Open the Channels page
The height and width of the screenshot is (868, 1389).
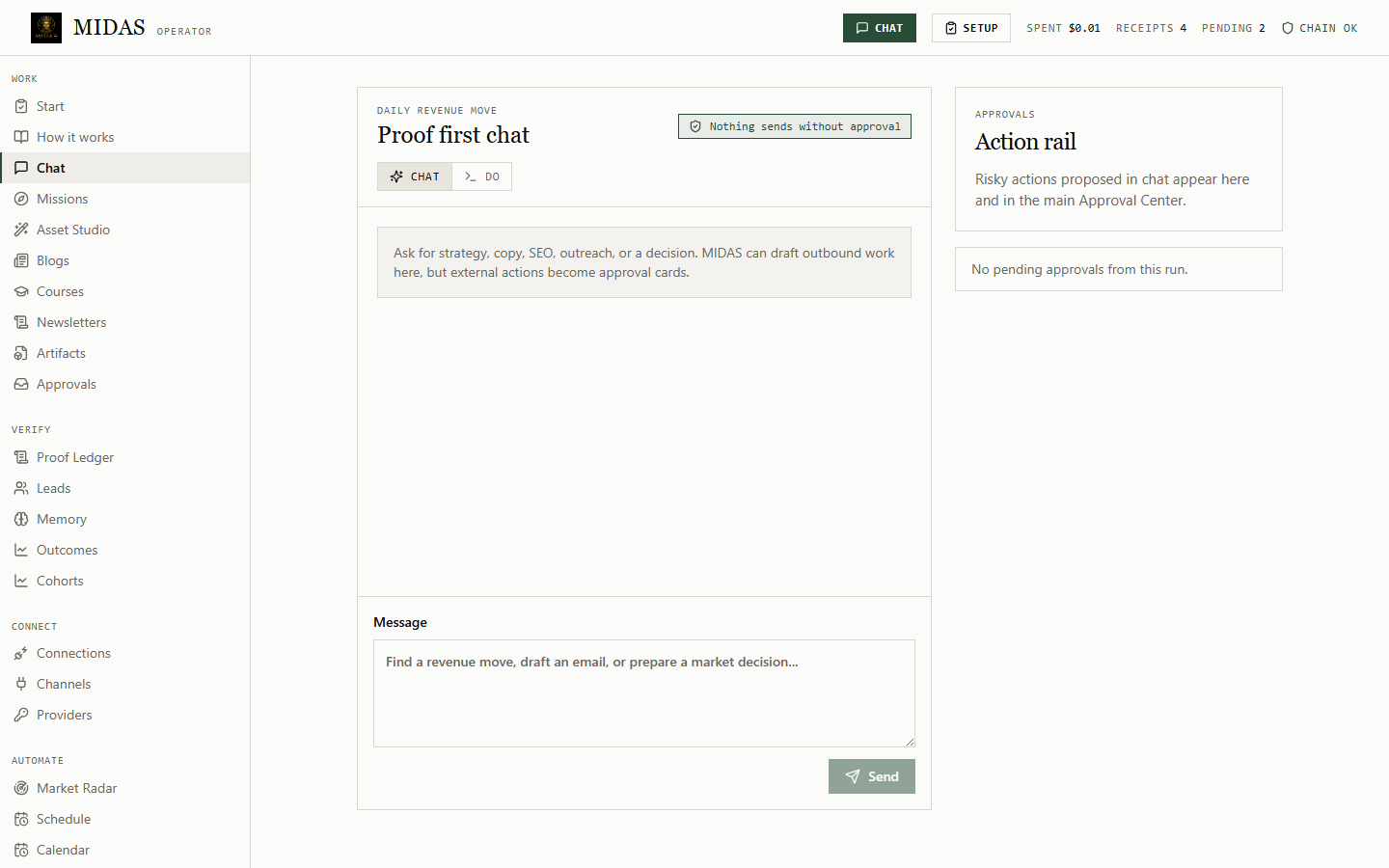click(124, 684)
